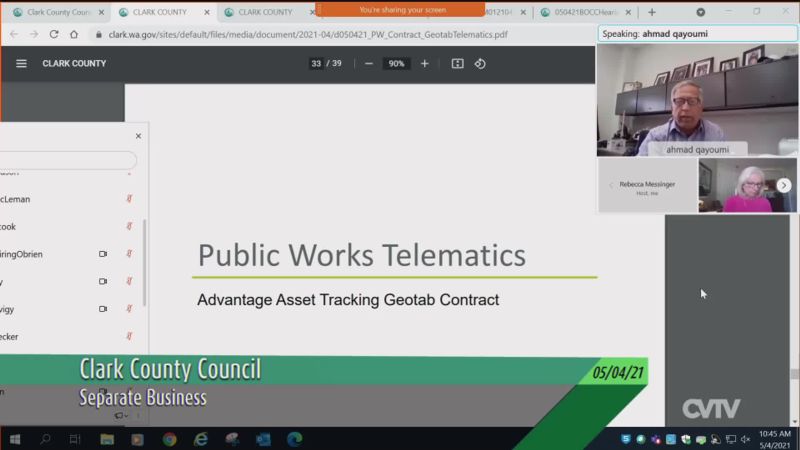The height and width of the screenshot is (450, 800).
Task: Show next video participants with the arrow button
Action: [784, 185]
